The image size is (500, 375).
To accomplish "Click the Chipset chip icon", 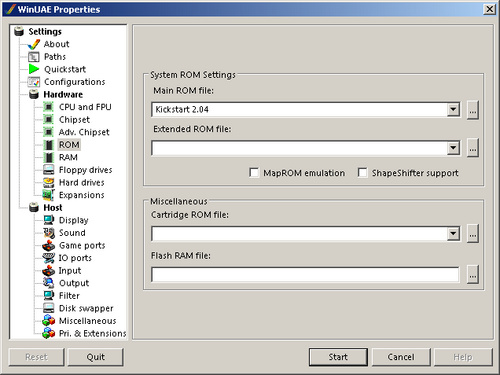I will click(49, 119).
